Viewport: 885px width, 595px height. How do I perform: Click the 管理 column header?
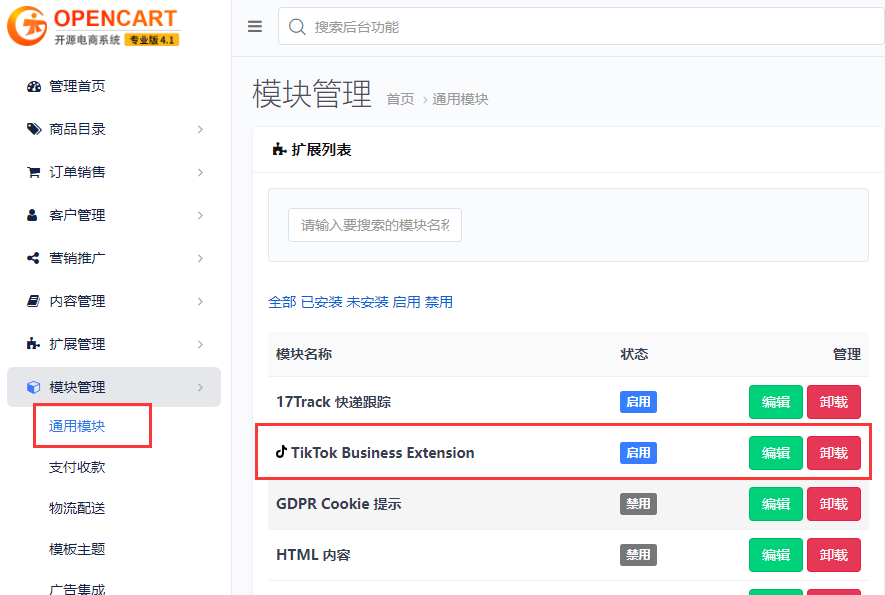[847, 354]
